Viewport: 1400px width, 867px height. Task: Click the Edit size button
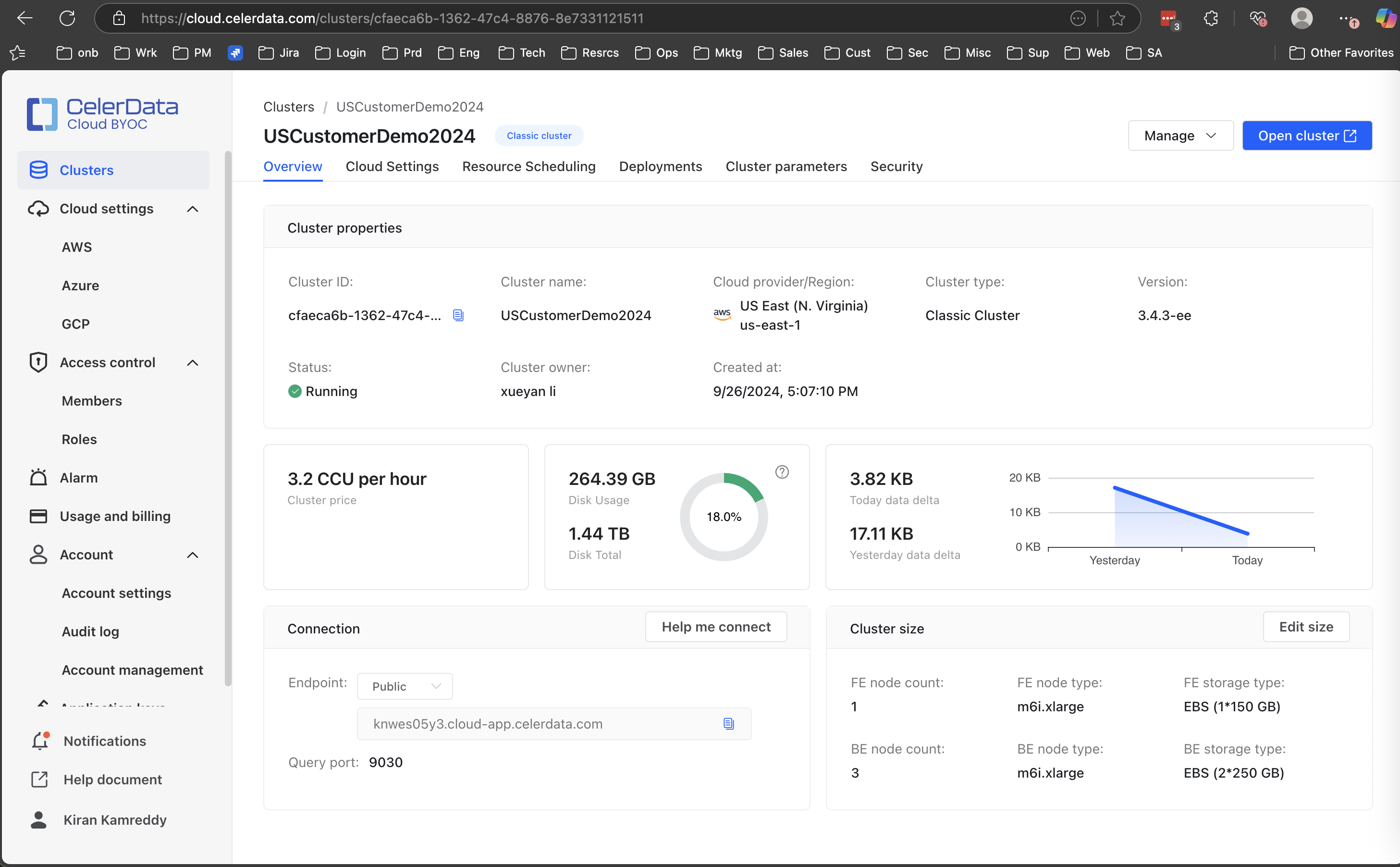(1305, 627)
